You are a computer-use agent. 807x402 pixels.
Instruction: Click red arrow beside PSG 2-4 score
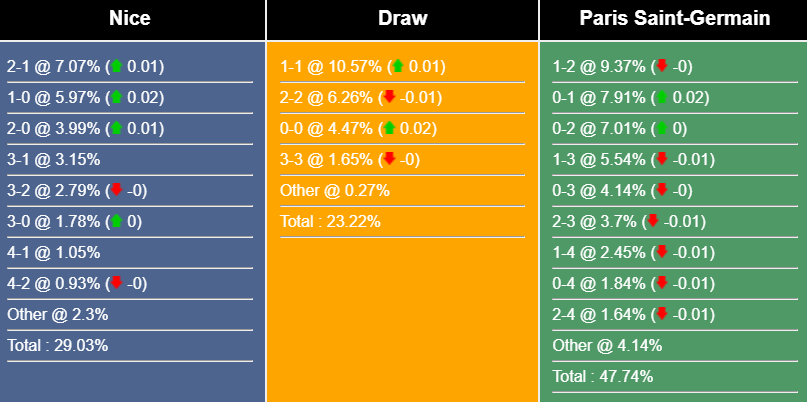(x=661, y=315)
